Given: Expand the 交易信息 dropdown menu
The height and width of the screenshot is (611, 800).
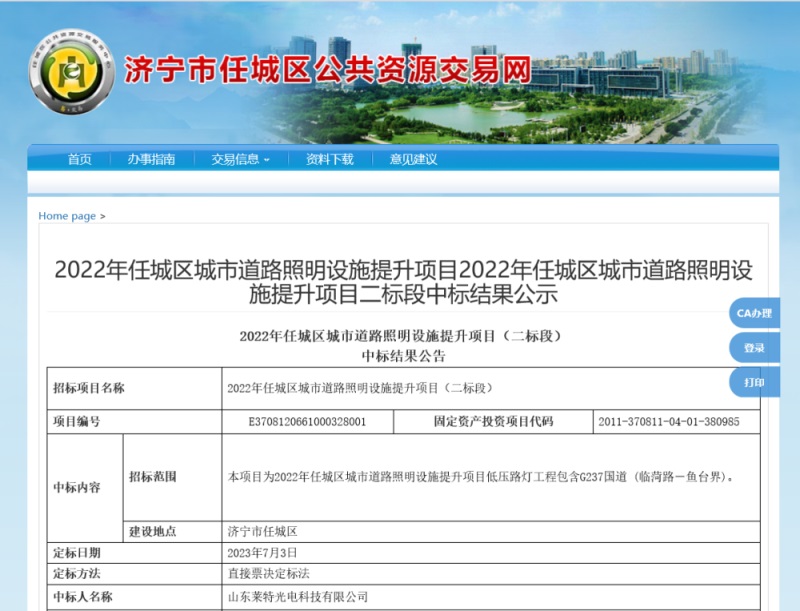Looking at the screenshot, I should (x=240, y=160).
